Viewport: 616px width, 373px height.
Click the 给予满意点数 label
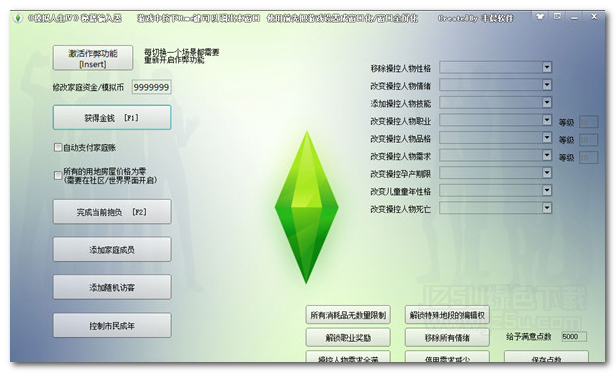point(528,336)
